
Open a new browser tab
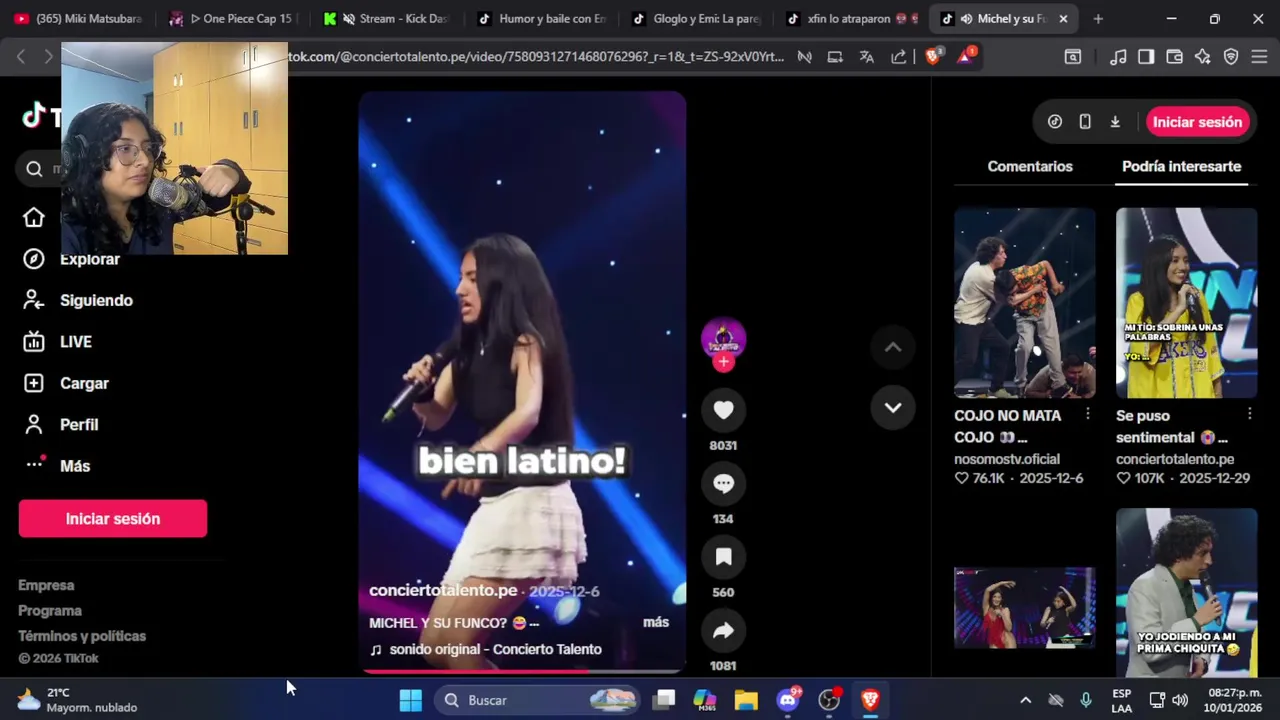point(1098,18)
